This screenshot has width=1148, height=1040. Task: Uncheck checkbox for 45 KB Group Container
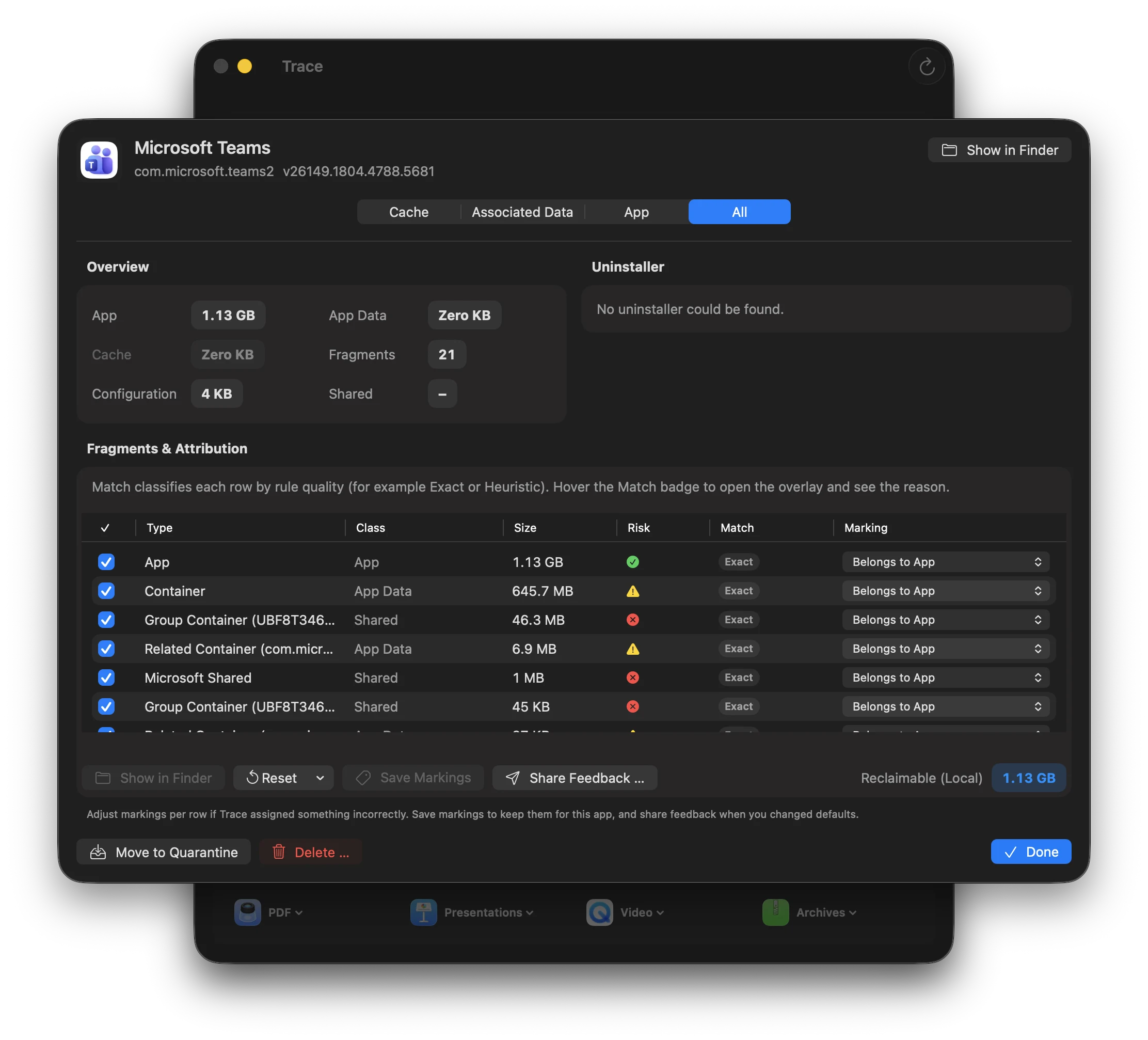106,707
